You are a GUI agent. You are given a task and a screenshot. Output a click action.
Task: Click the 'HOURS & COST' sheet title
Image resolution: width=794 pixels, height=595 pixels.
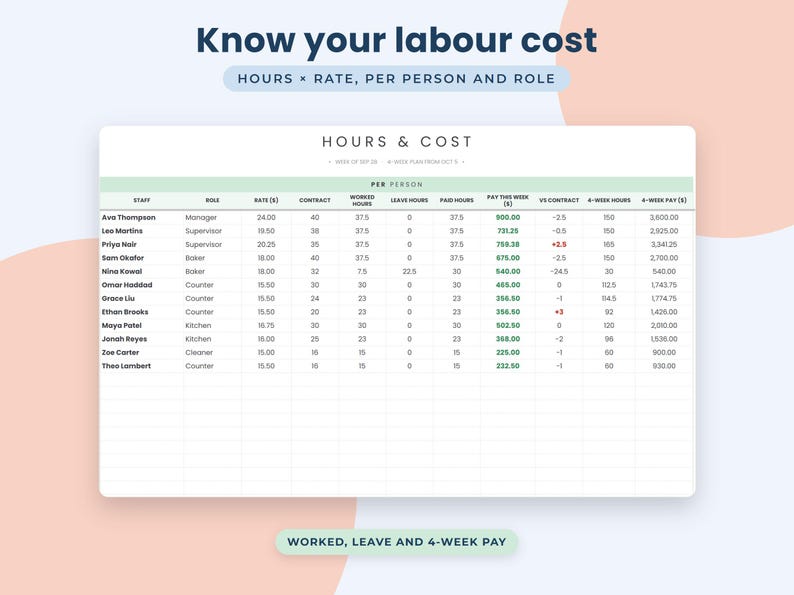pos(397,142)
